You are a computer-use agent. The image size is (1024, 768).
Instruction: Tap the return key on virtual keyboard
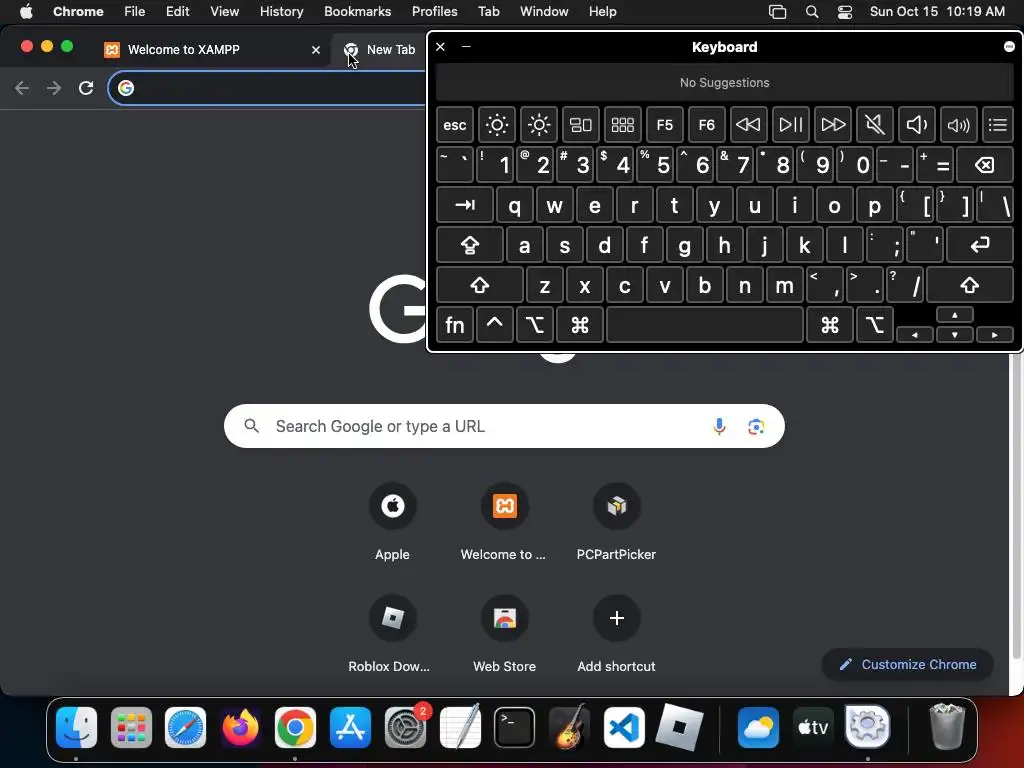pos(980,245)
